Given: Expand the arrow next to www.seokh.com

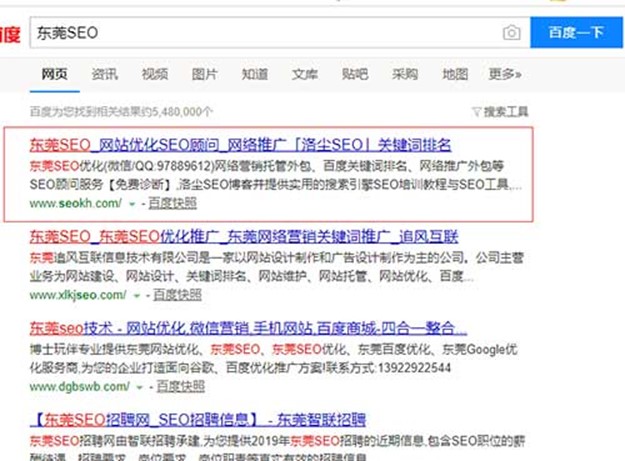Looking at the screenshot, I should point(133,204).
